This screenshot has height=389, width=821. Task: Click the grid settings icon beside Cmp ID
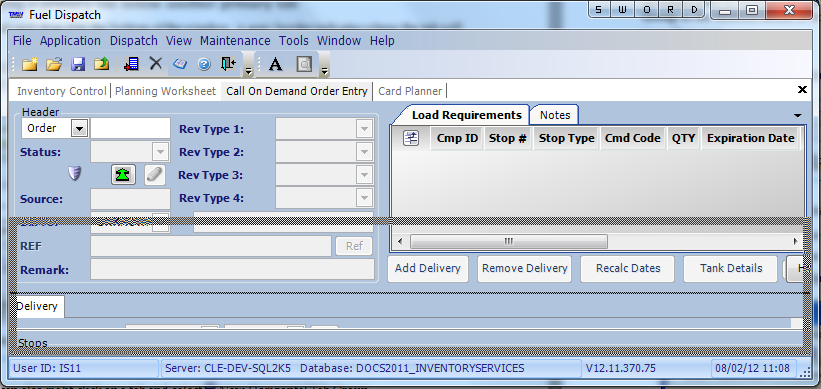411,138
